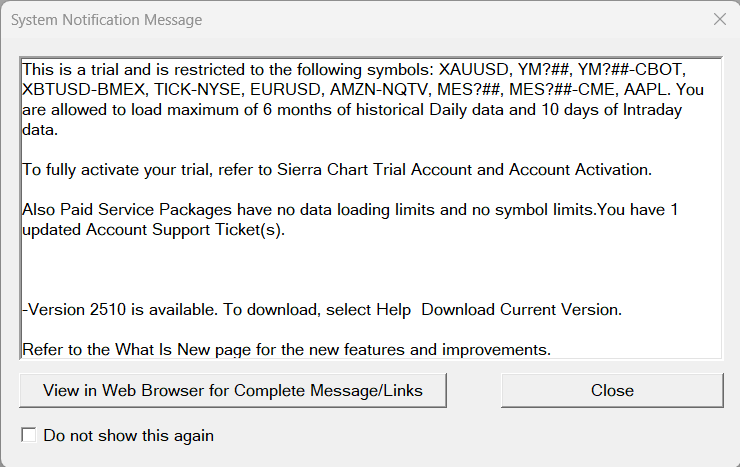Screen dimensions: 740x467
Task: Close the dialog using the title bar X
Action: (x=719, y=19)
